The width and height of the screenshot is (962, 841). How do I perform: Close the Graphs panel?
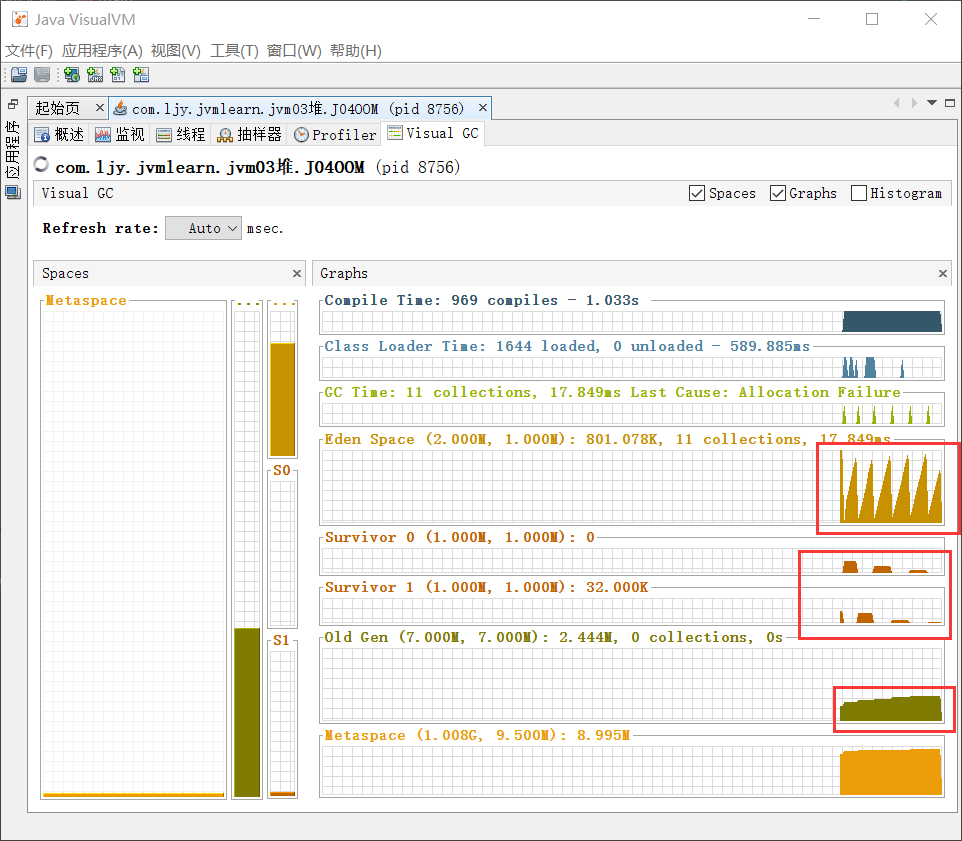[x=943, y=274]
